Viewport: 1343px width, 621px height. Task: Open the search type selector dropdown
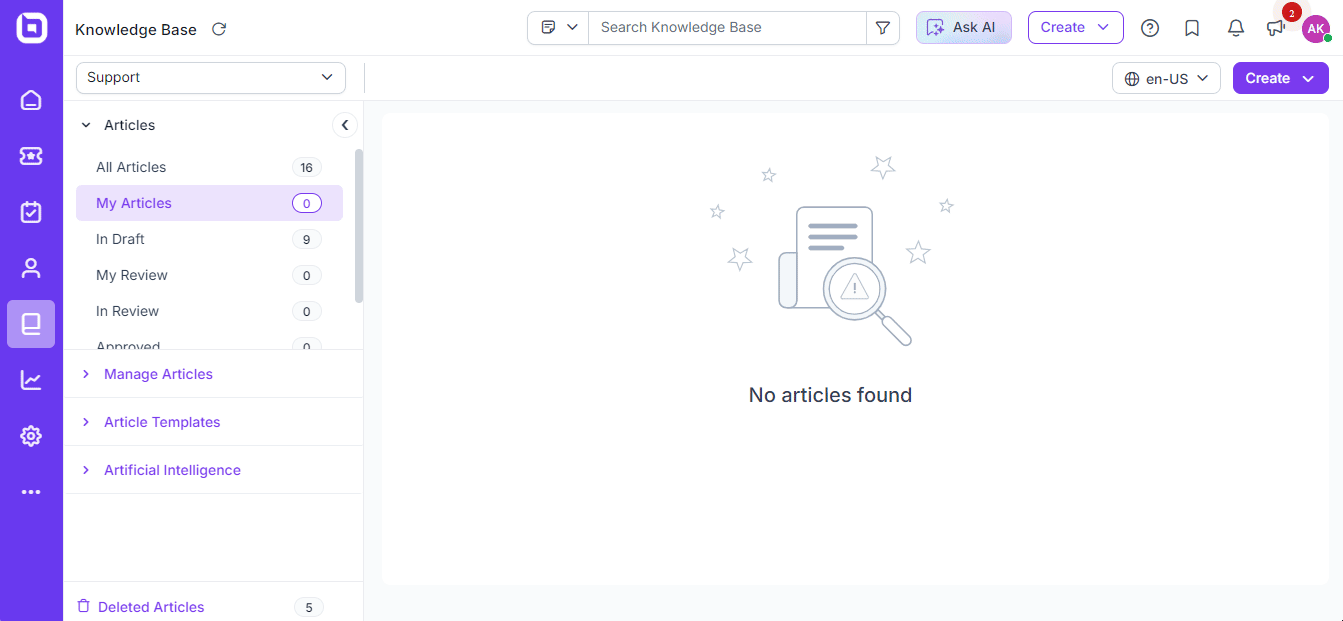[559, 28]
